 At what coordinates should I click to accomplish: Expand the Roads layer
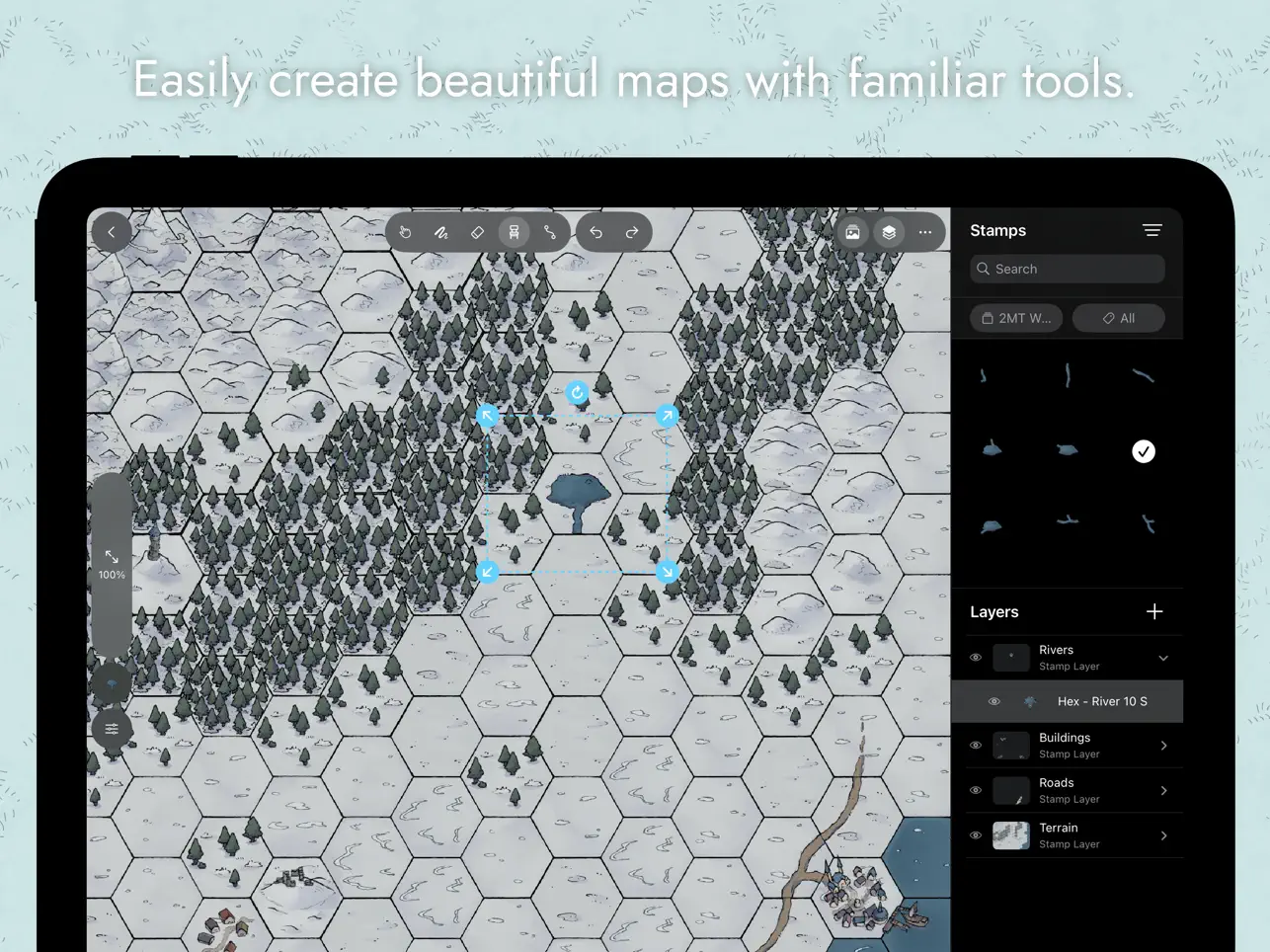tap(1163, 790)
